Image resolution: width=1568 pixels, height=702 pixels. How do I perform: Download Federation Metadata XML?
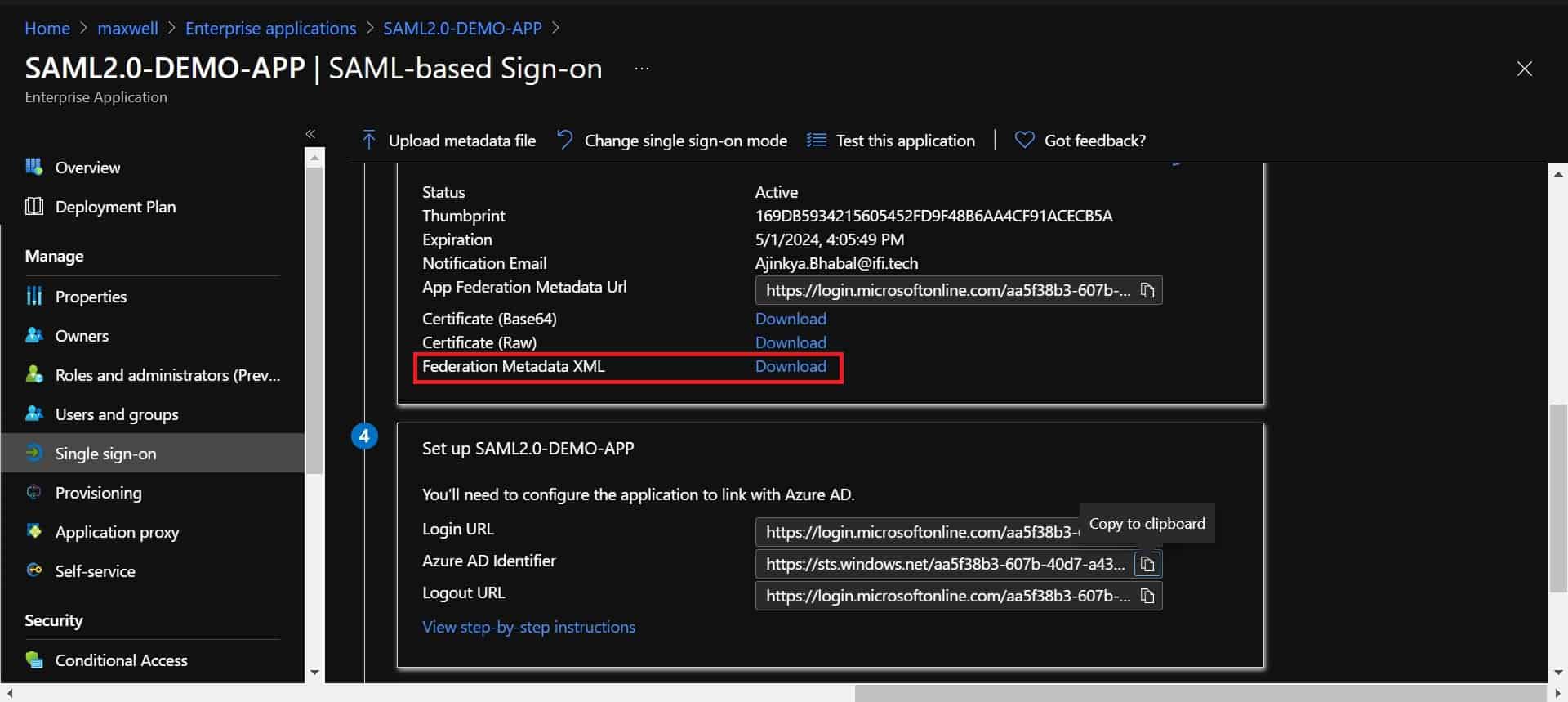click(791, 366)
